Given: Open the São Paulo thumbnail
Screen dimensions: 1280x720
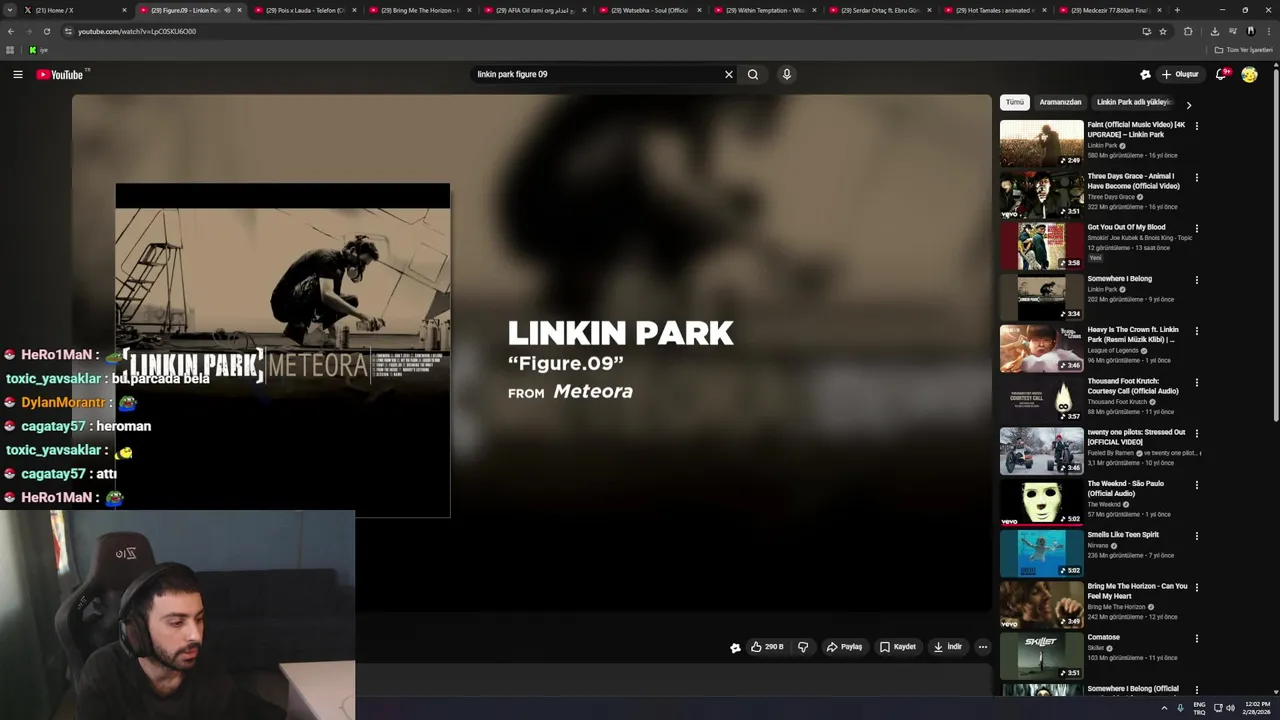Looking at the screenshot, I should [x=1041, y=501].
